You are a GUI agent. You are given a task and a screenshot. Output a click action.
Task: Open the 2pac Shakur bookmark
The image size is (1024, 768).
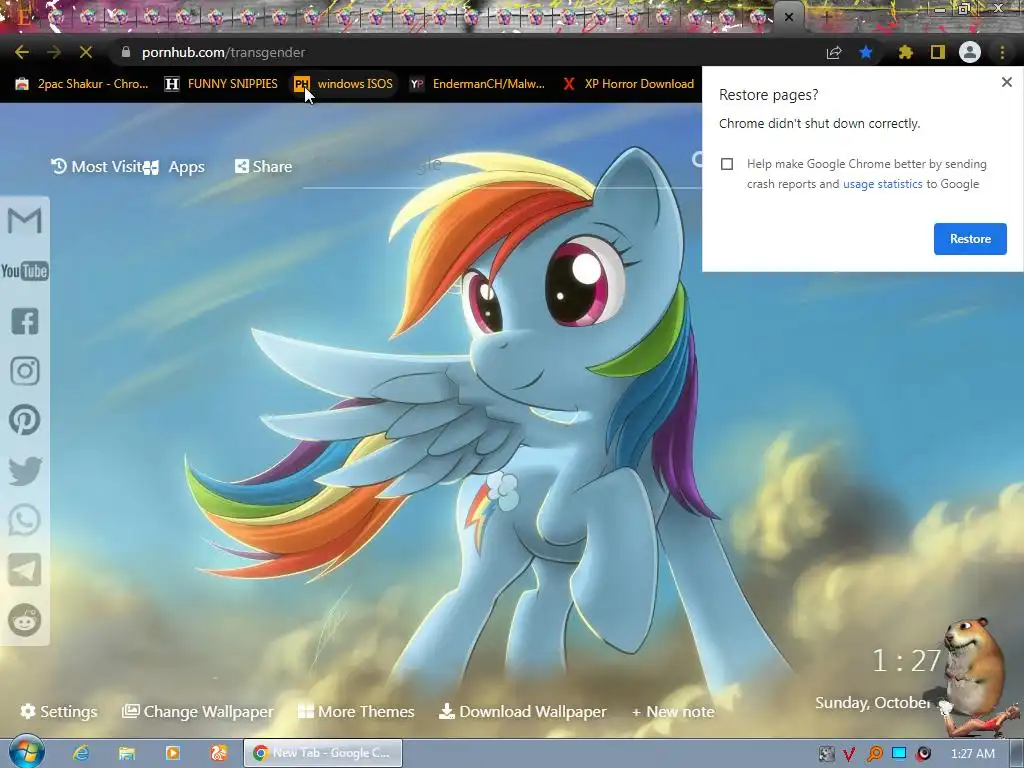(x=82, y=84)
